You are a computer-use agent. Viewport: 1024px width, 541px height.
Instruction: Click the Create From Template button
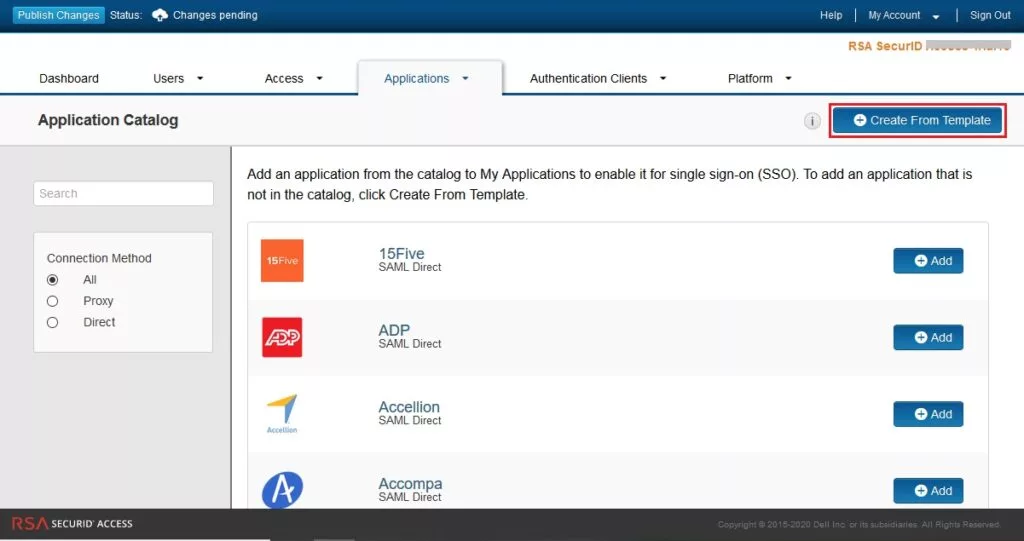tap(918, 120)
